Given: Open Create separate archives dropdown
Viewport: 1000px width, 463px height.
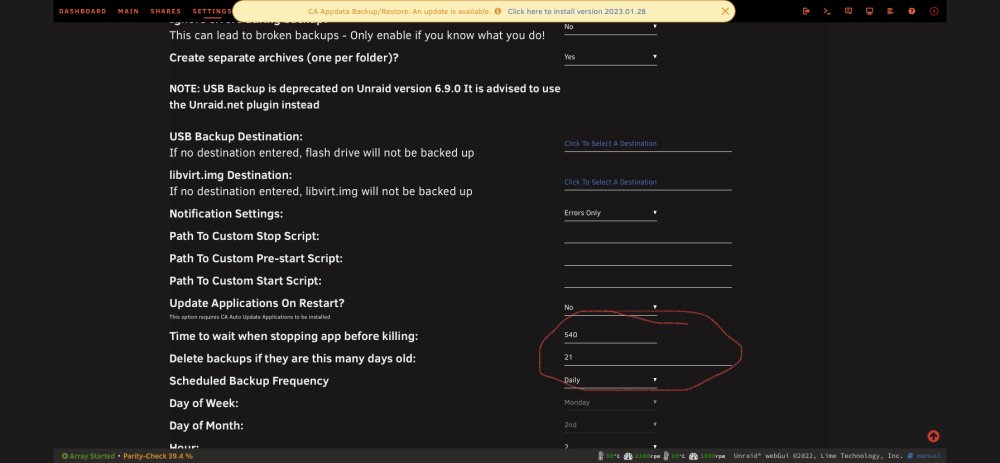Looking at the screenshot, I should tap(610, 57).
